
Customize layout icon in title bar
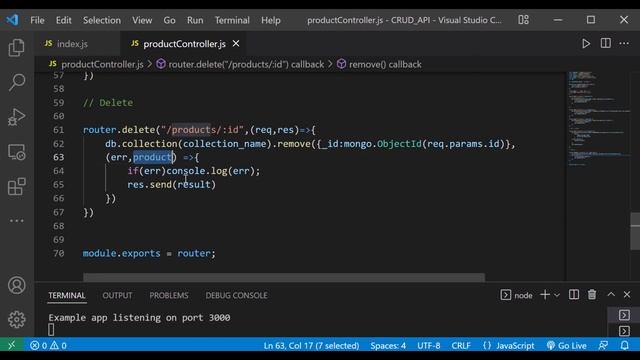point(523,20)
